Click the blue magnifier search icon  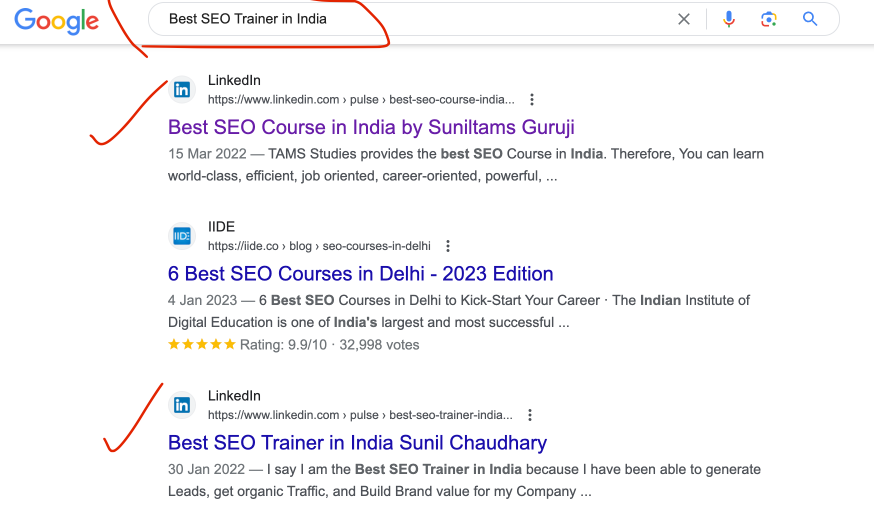(x=810, y=20)
